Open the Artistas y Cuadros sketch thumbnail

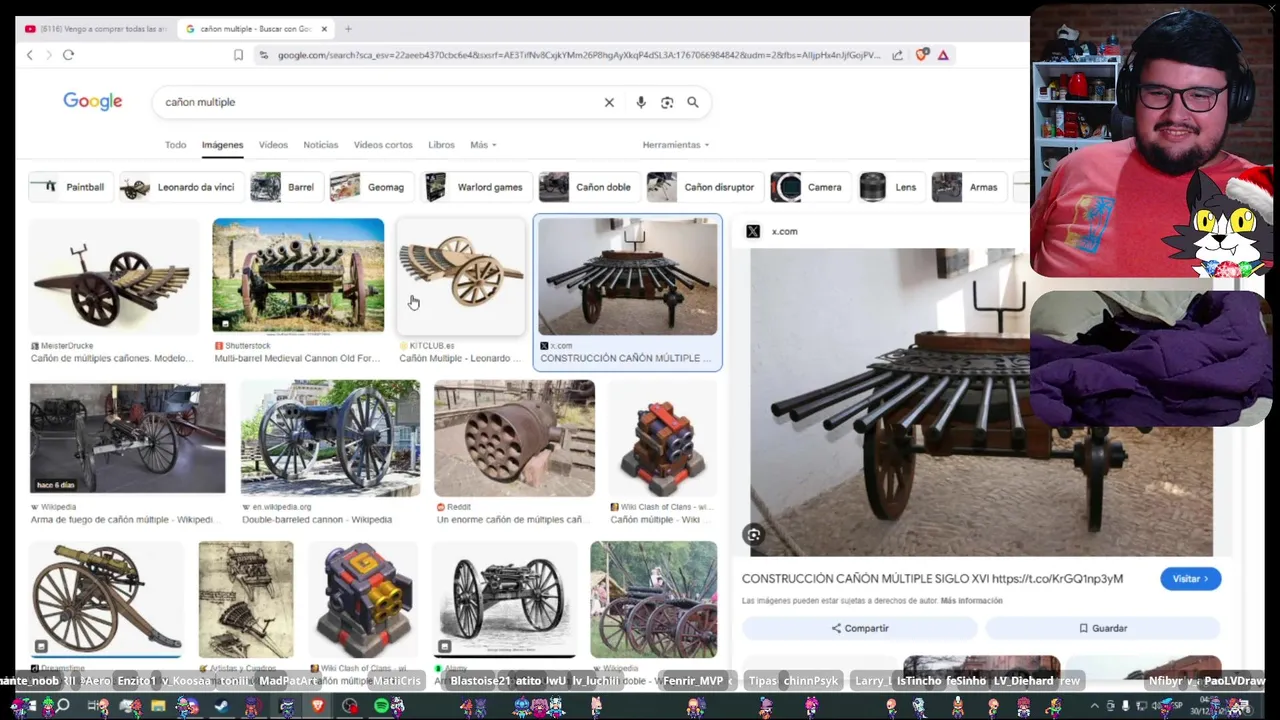[246, 599]
